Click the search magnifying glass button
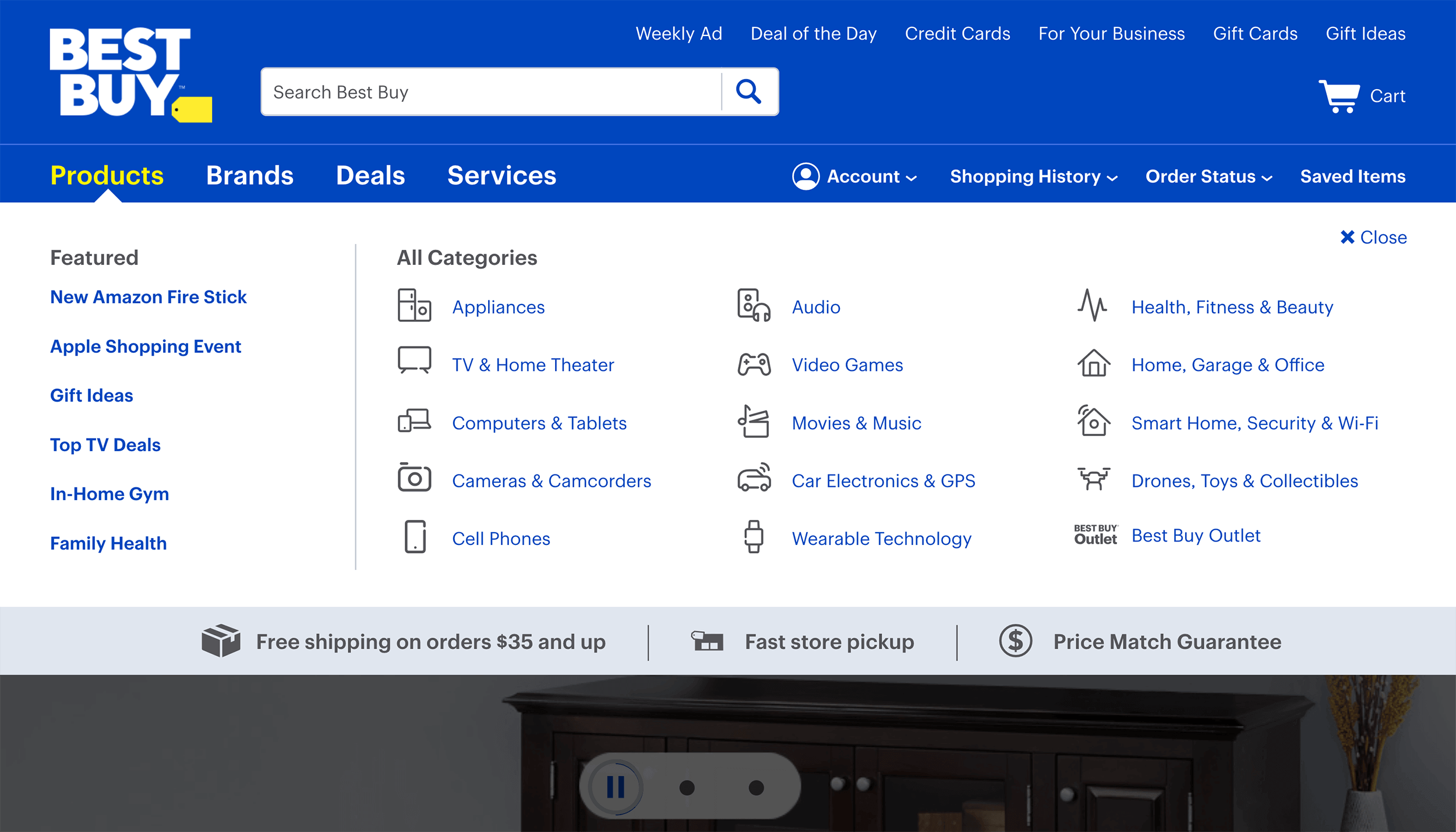This screenshot has height=832, width=1456. click(x=750, y=92)
